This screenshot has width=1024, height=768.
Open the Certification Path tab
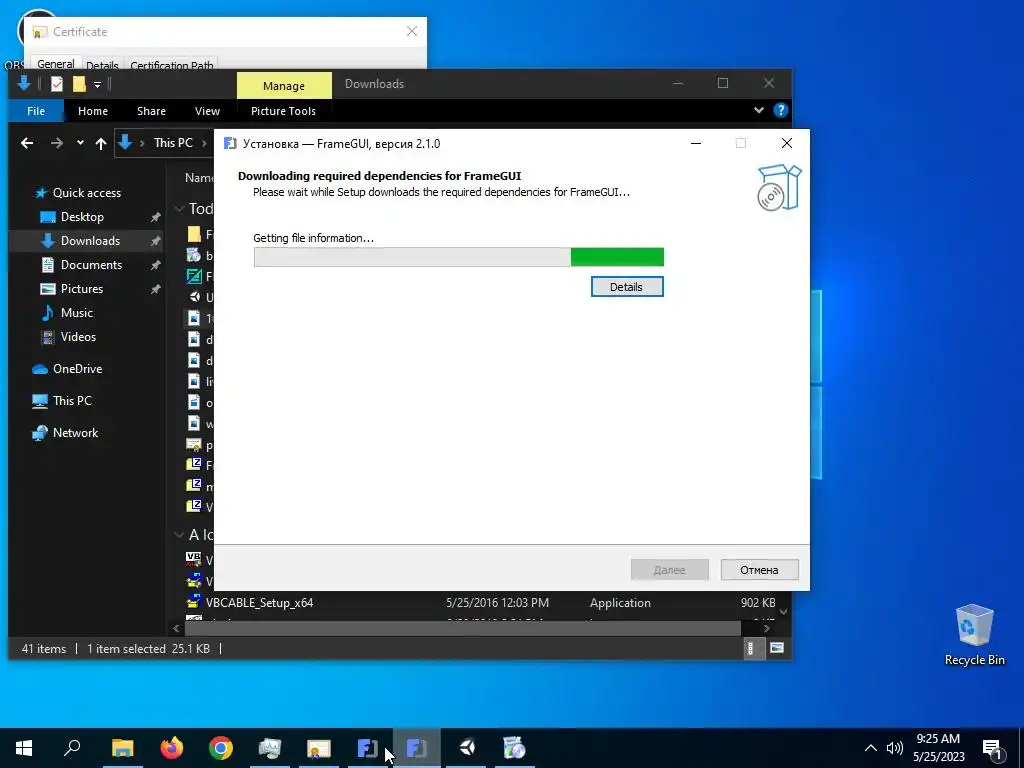tap(171, 65)
